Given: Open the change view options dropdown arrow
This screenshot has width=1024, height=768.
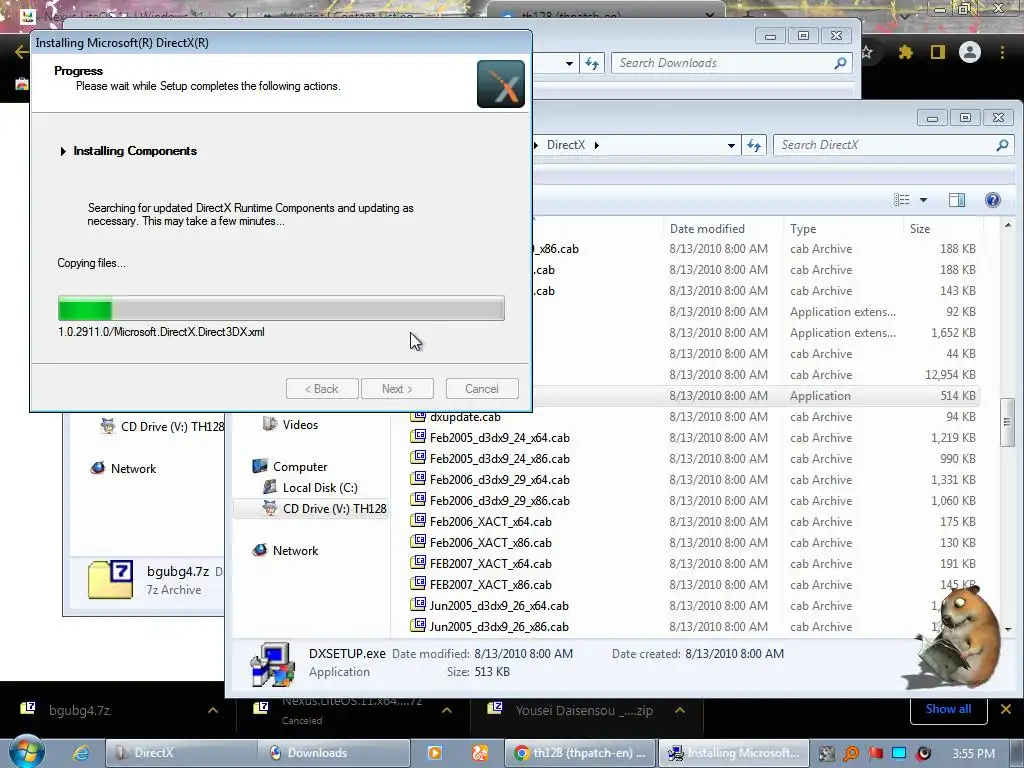Looking at the screenshot, I should [x=923, y=200].
